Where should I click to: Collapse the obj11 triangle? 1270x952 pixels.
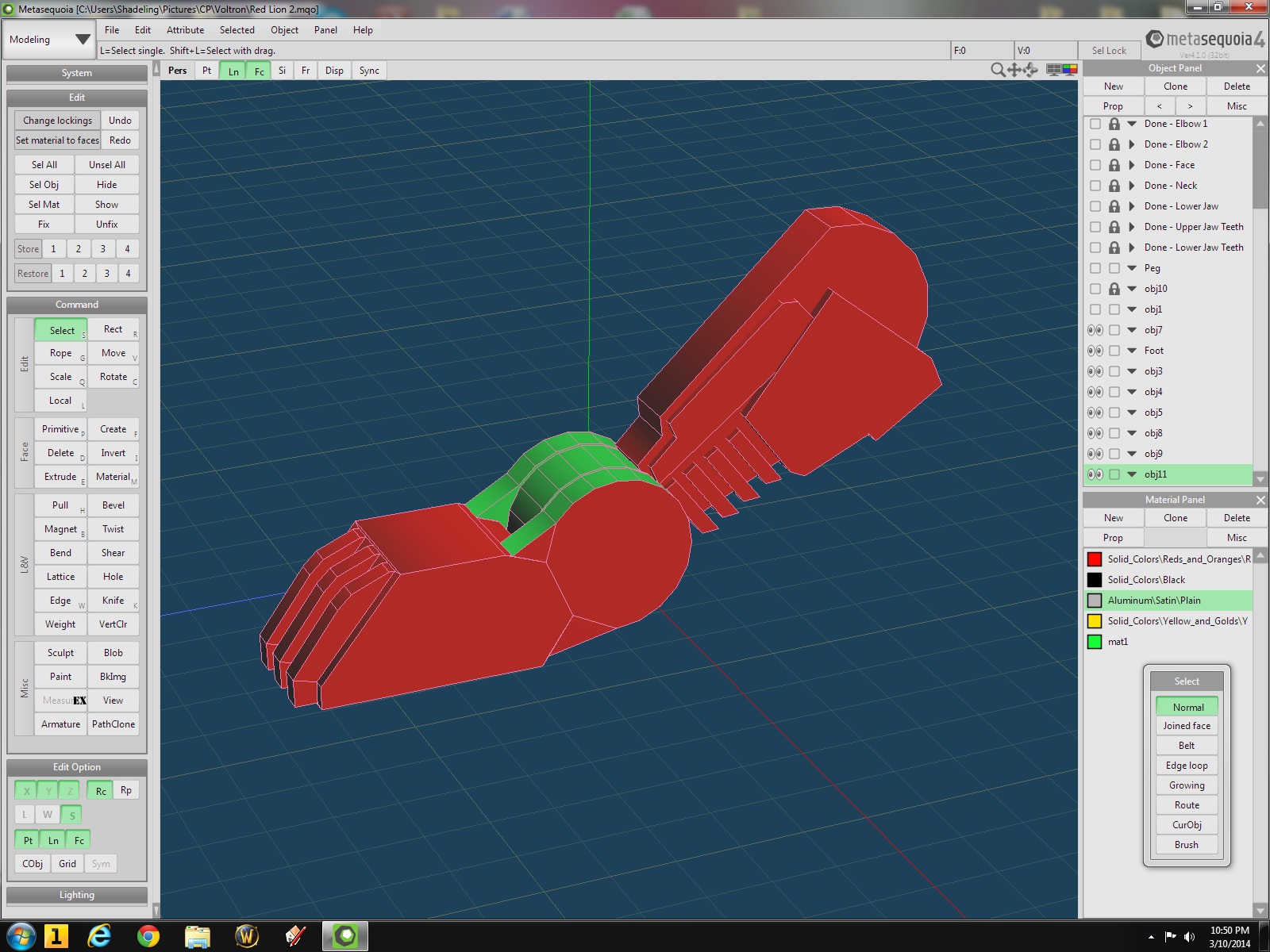click(x=1132, y=474)
